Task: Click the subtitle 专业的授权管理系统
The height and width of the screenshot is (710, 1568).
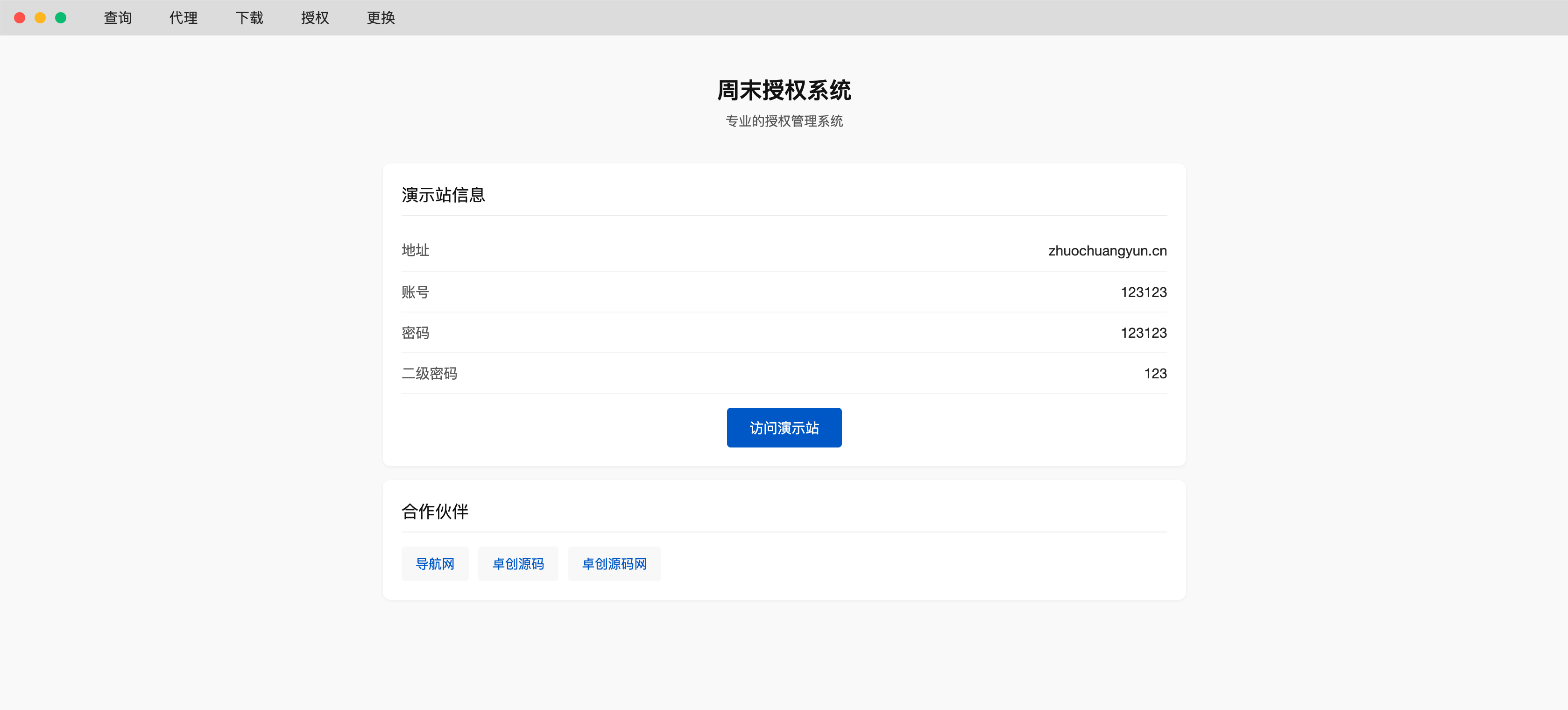Action: (x=784, y=121)
